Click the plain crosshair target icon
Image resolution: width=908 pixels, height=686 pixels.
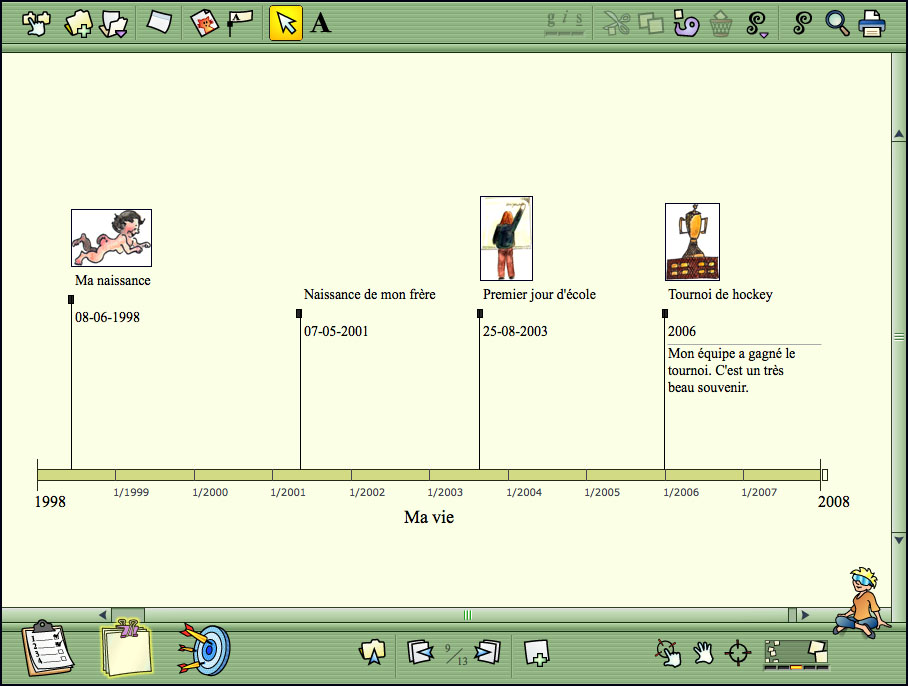pyautogui.click(x=738, y=653)
